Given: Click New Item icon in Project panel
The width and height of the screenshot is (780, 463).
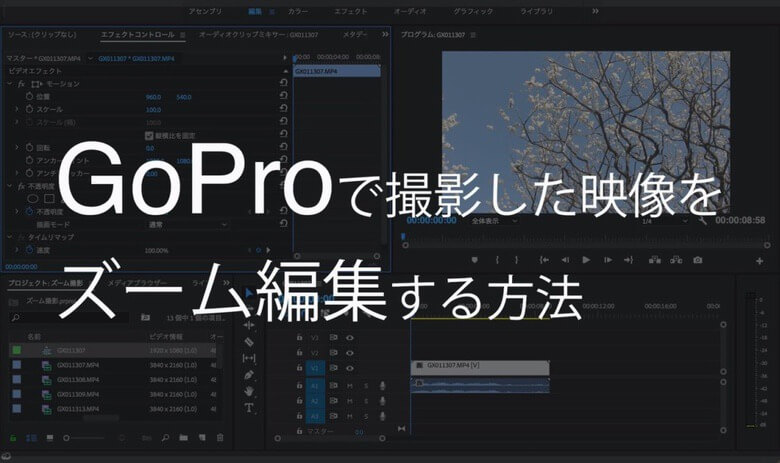Looking at the screenshot, I should [x=202, y=438].
